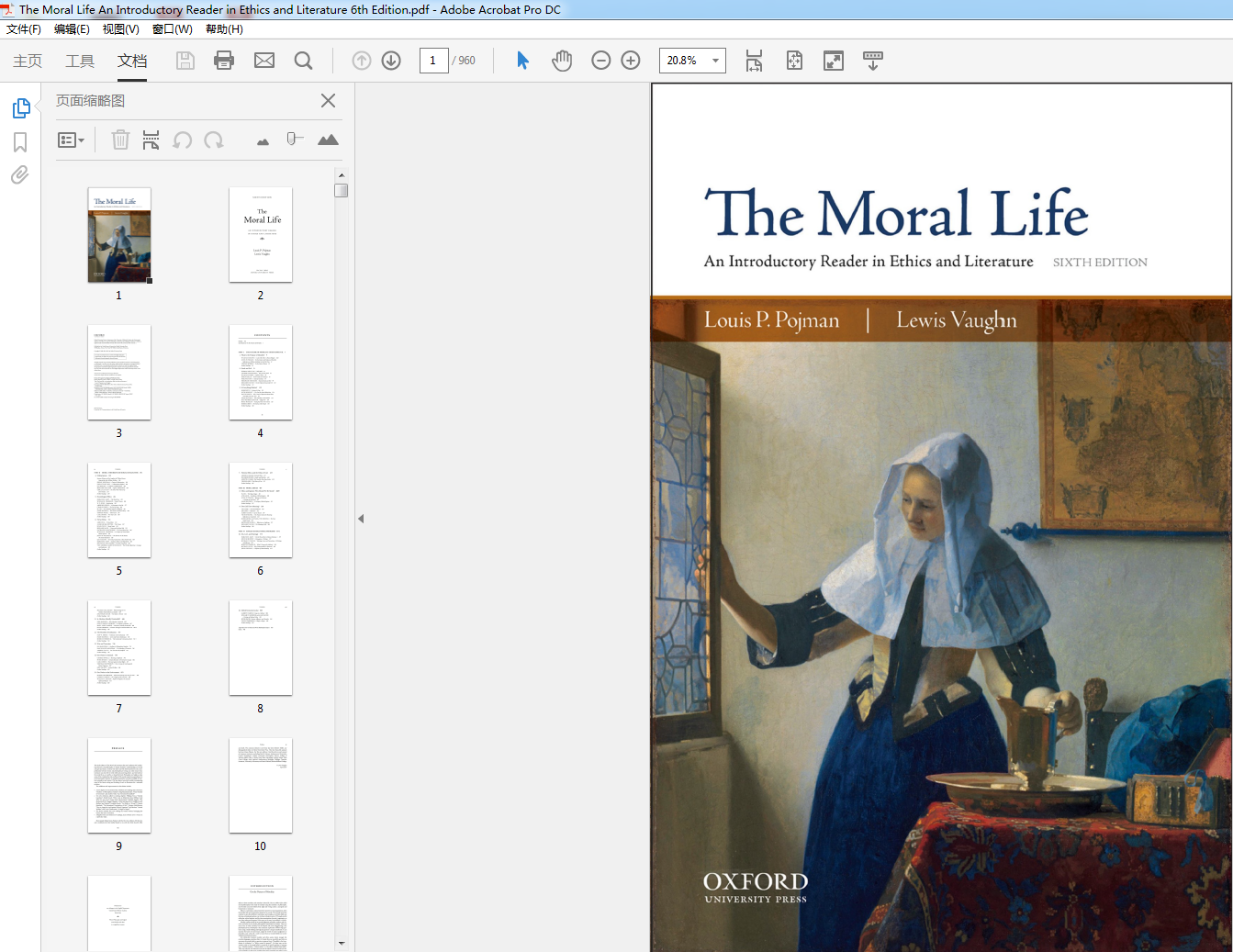Open page thumbnails sidebar icon
The width and height of the screenshot is (1233, 952).
[x=21, y=108]
